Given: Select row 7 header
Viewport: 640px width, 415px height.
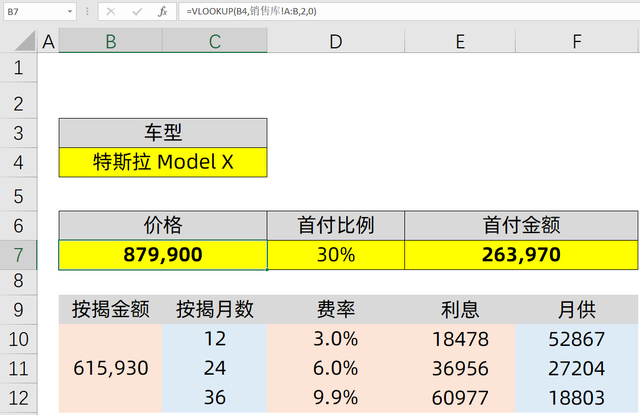Looking at the screenshot, I should coord(18,255).
